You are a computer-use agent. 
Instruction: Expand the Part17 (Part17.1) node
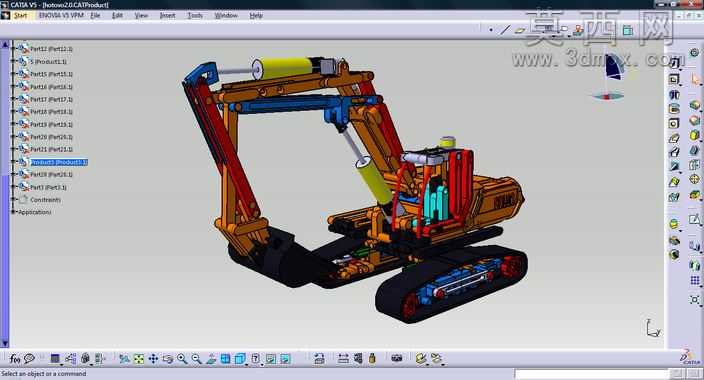[13, 99]
